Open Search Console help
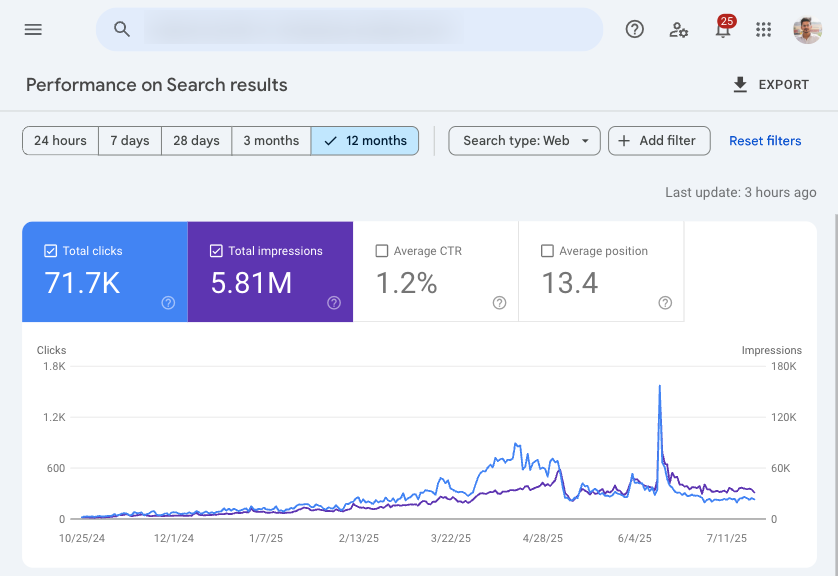The image size is (838, 576). pos(634,29)
